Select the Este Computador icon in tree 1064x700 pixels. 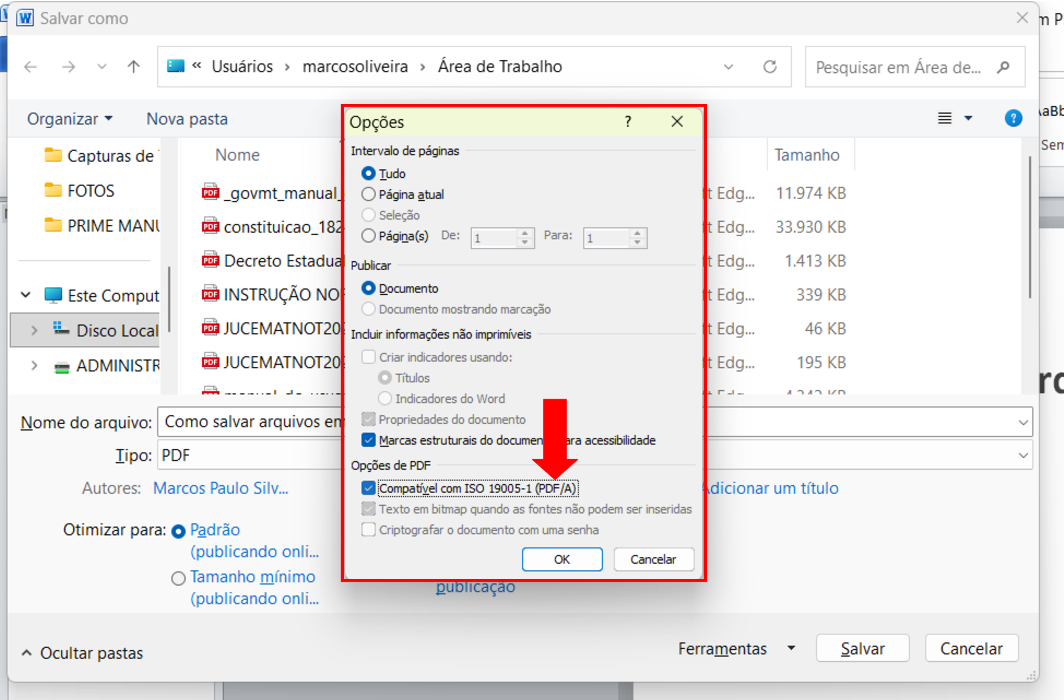click(x=53, y=296)
